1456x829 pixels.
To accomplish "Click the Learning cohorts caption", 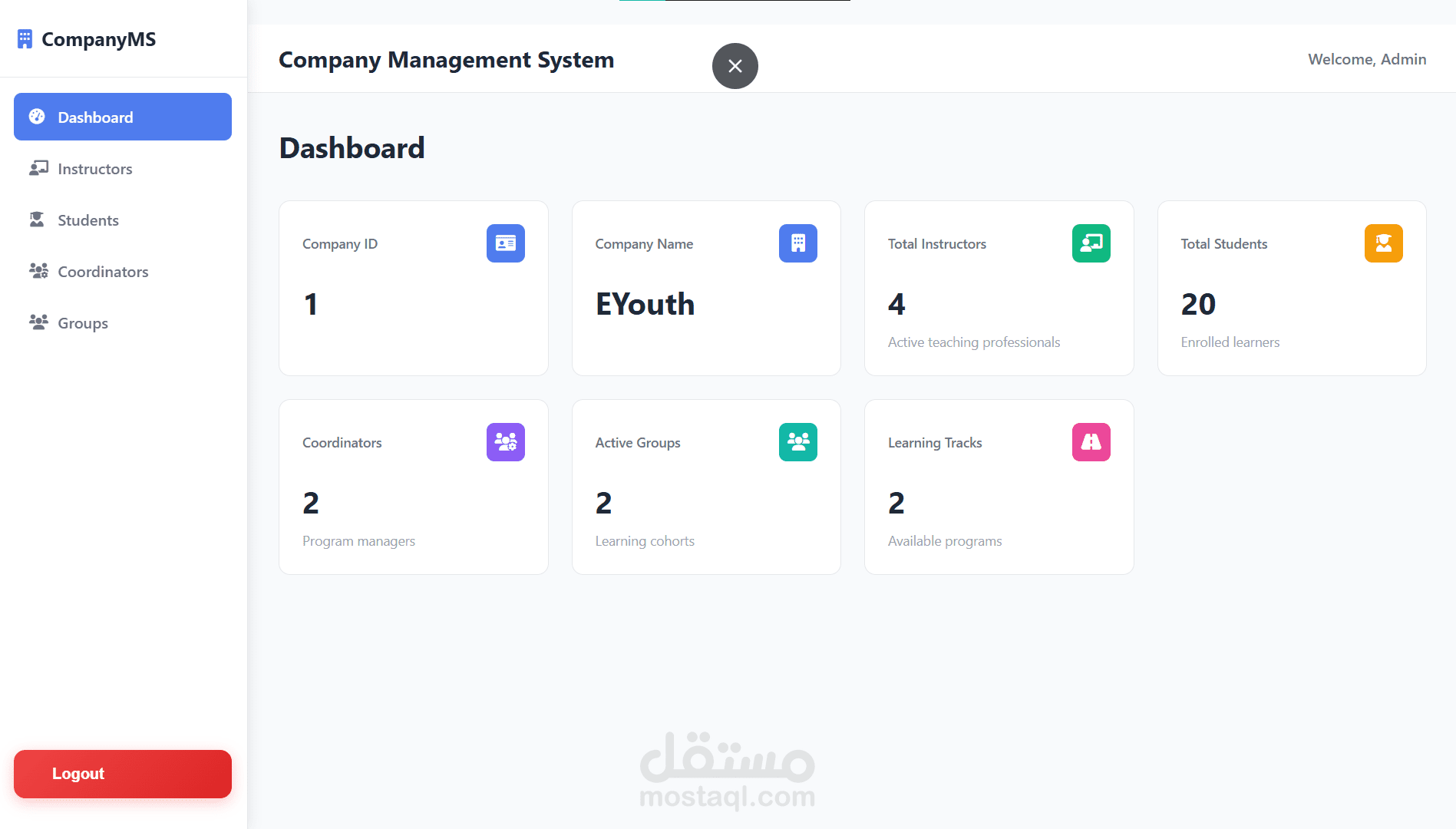I will tap(645, 540).
